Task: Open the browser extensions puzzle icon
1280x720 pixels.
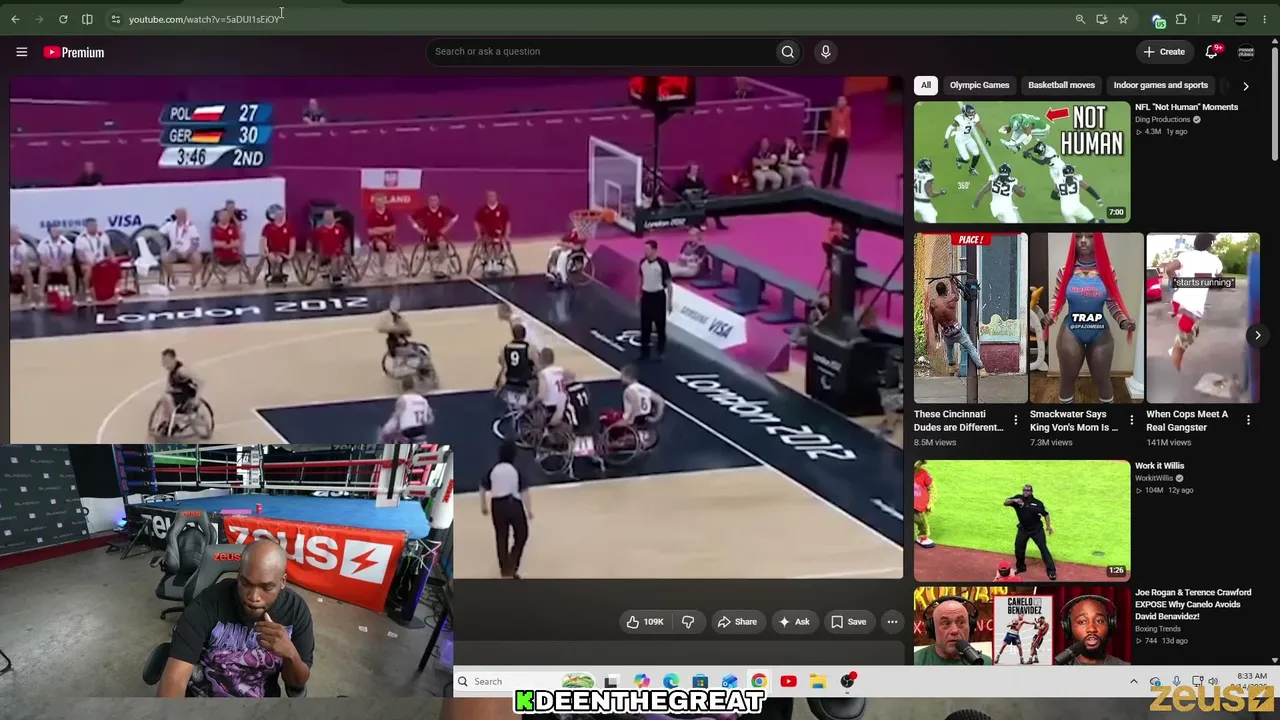Action: coord(1181,19)
